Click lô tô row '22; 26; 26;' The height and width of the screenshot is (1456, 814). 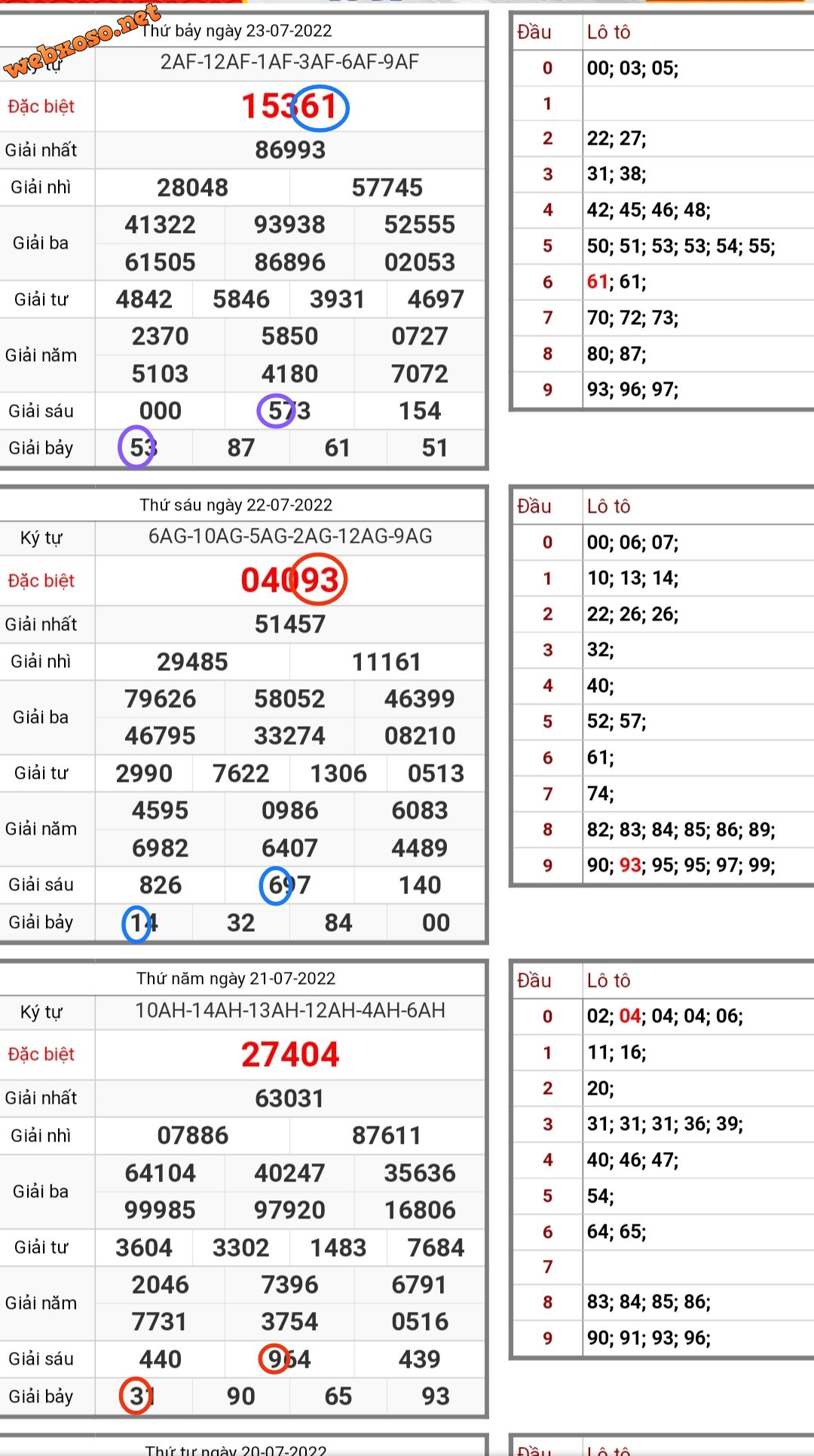(x=632, y=615)
